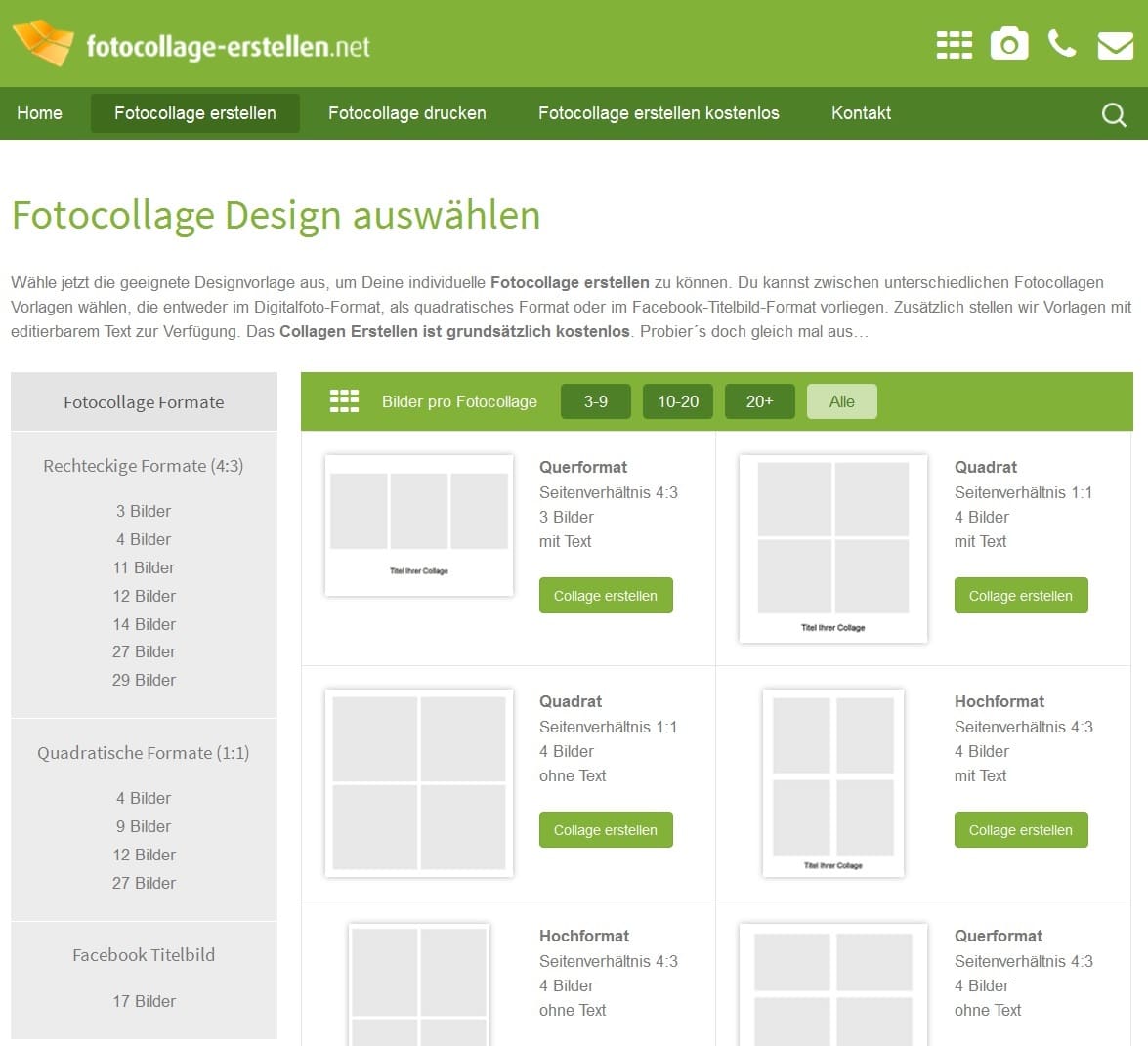This screenshot has width=1148, height=1046.
Task: Click grid icon beside Bilder pro Fotocollage
Action: tap(344, 401)
